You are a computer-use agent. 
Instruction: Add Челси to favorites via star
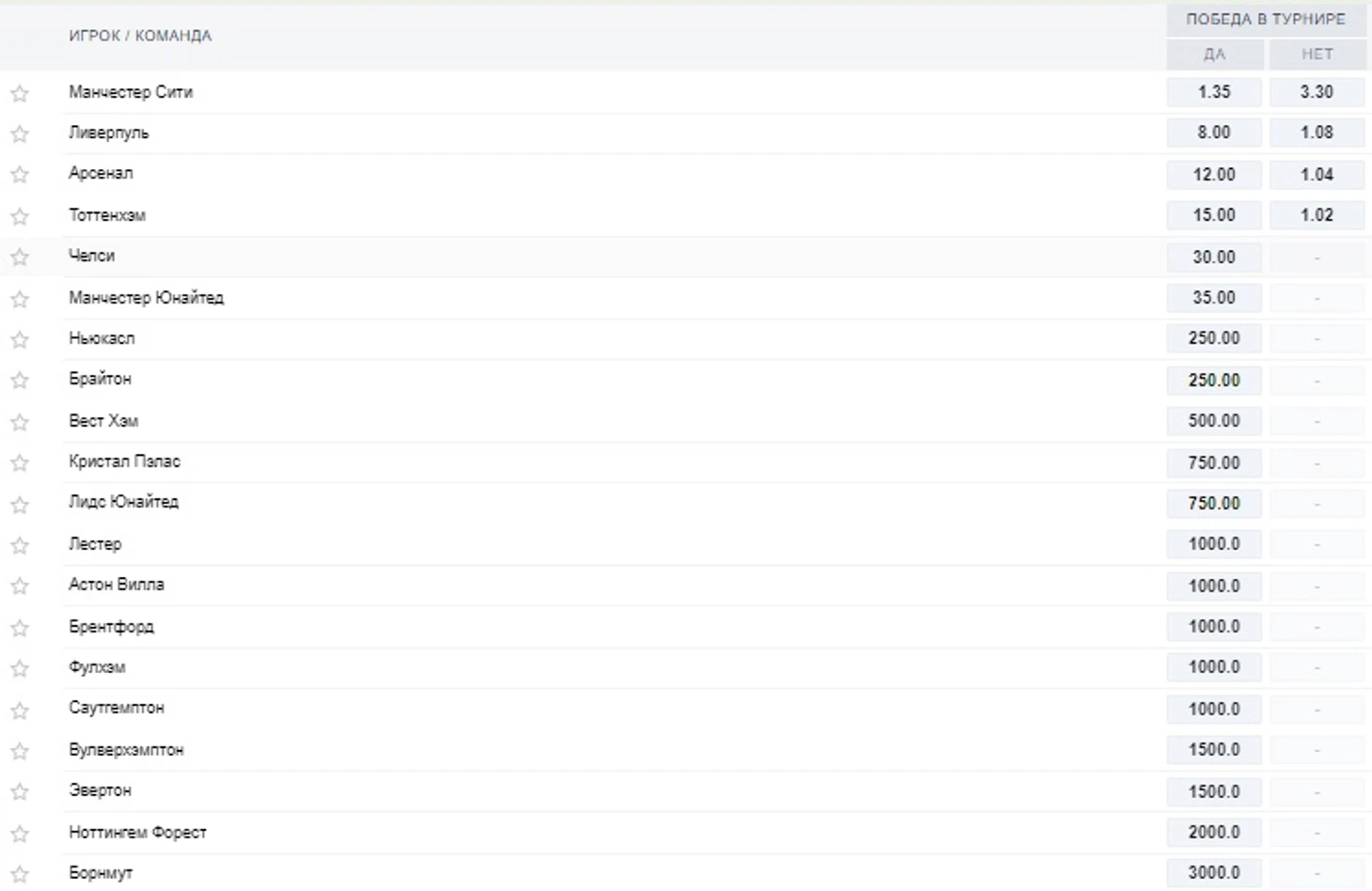point(20,257)
